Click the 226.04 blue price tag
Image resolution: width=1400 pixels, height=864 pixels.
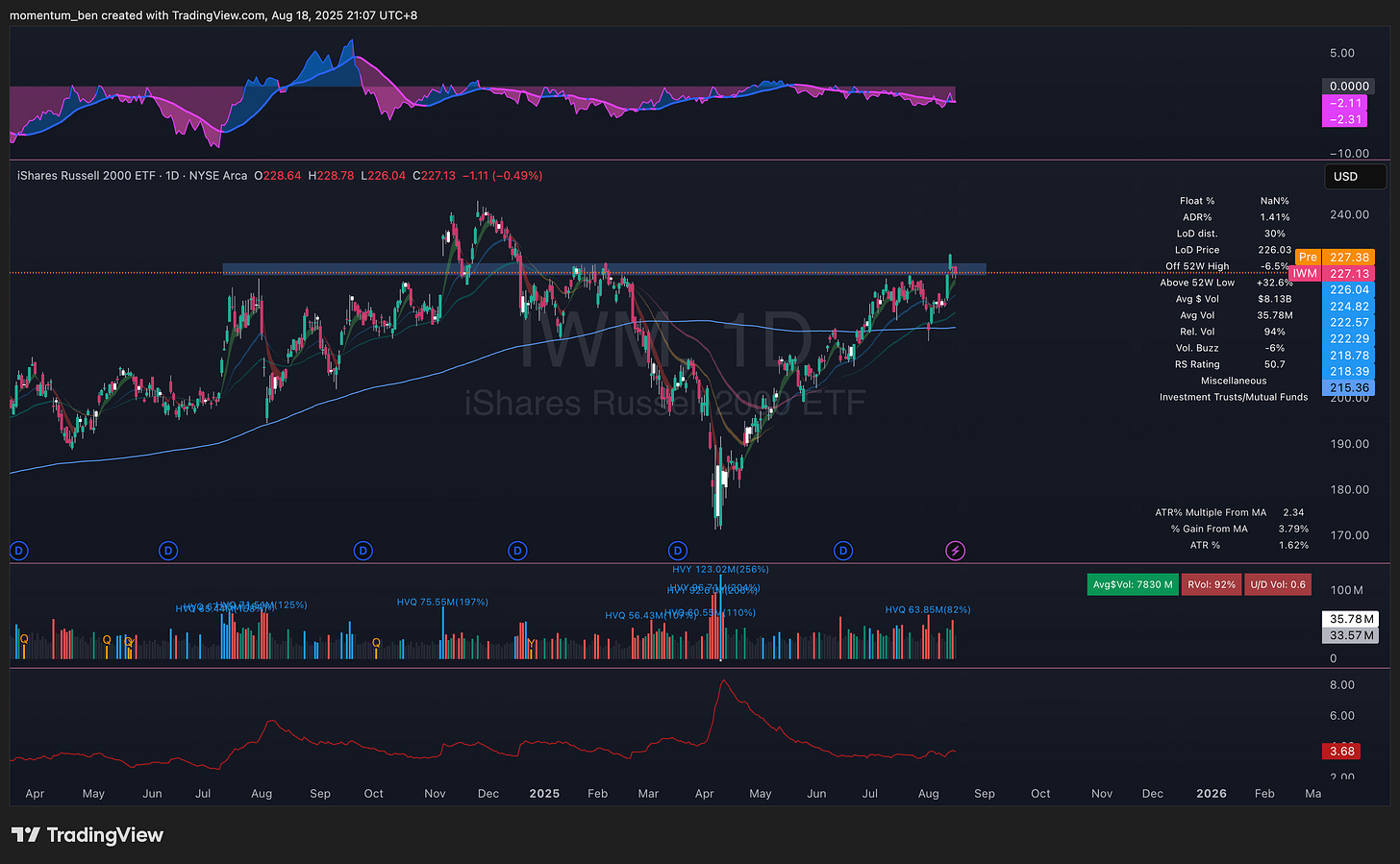pyautogui.click(x=1349, y=289)
